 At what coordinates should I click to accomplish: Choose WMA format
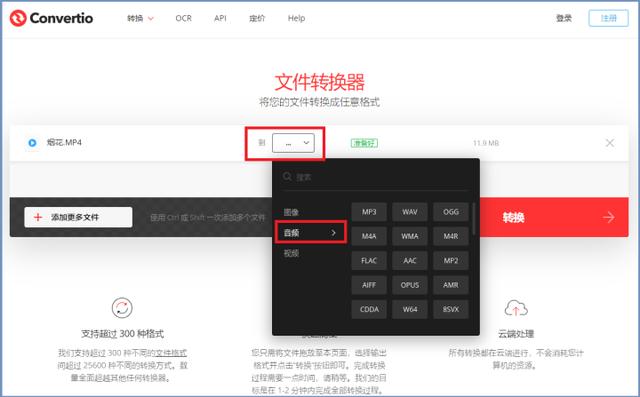click(x=410, y=236)
